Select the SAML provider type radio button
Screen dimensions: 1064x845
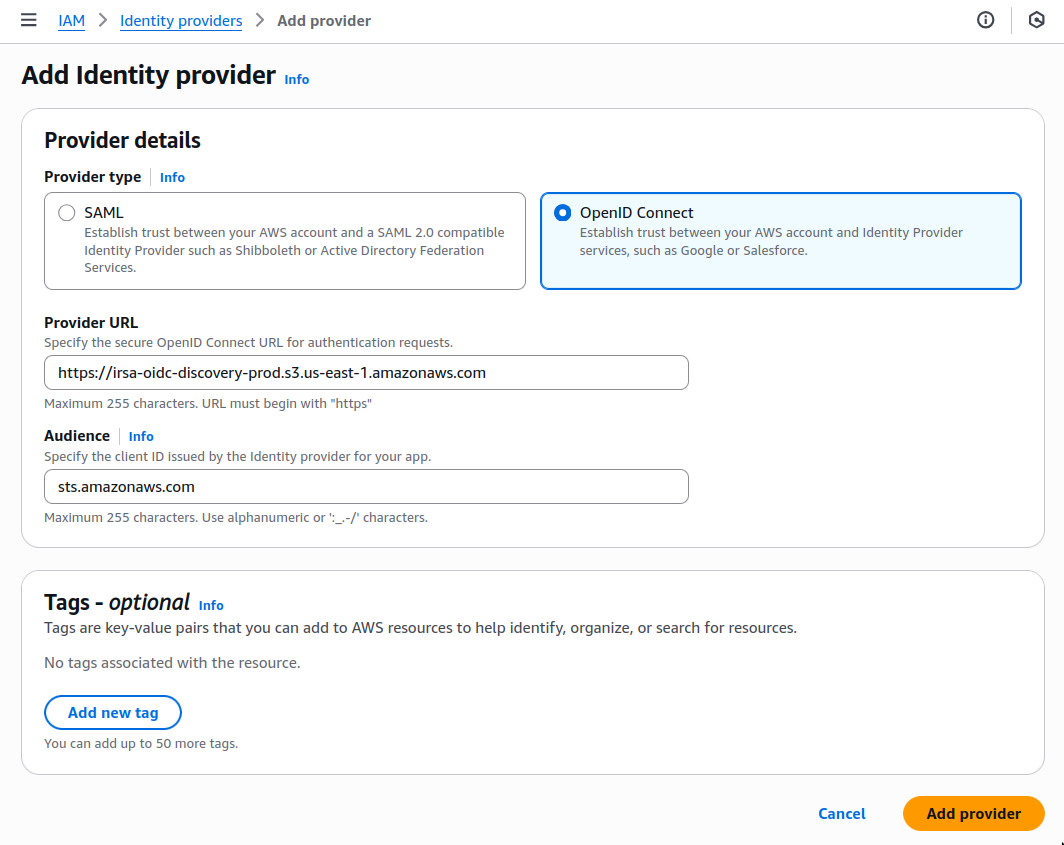point(66,212)
